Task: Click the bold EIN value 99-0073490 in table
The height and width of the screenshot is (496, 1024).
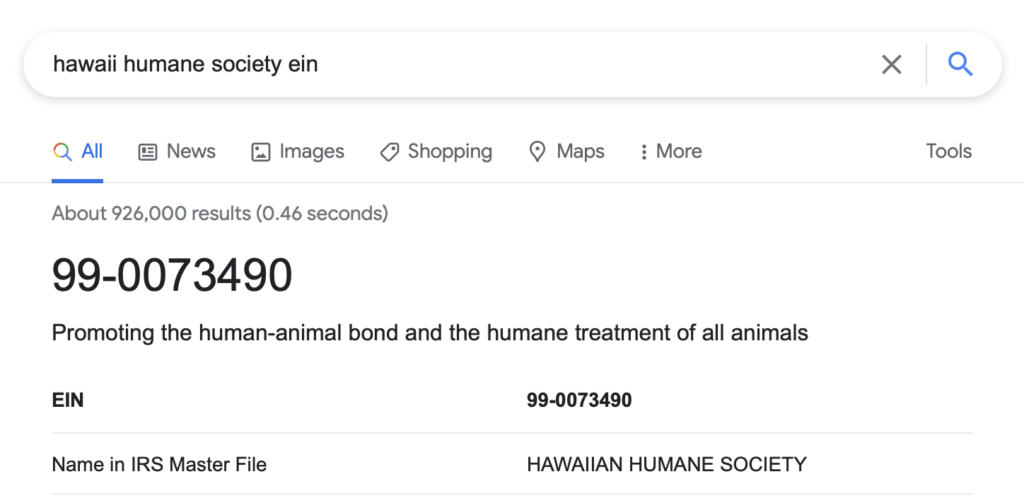Action: point(579,400)
